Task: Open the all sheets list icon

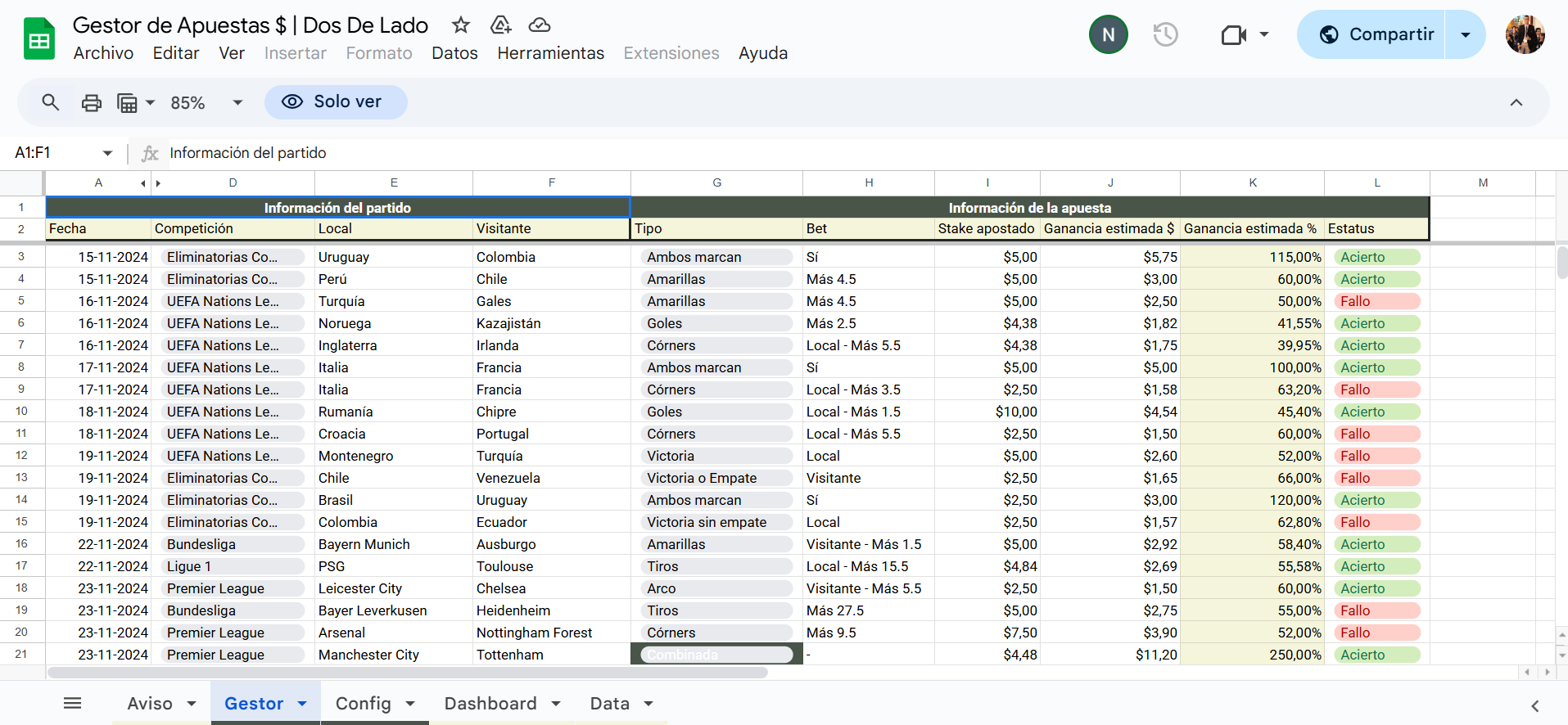Action: click(72, 703)
